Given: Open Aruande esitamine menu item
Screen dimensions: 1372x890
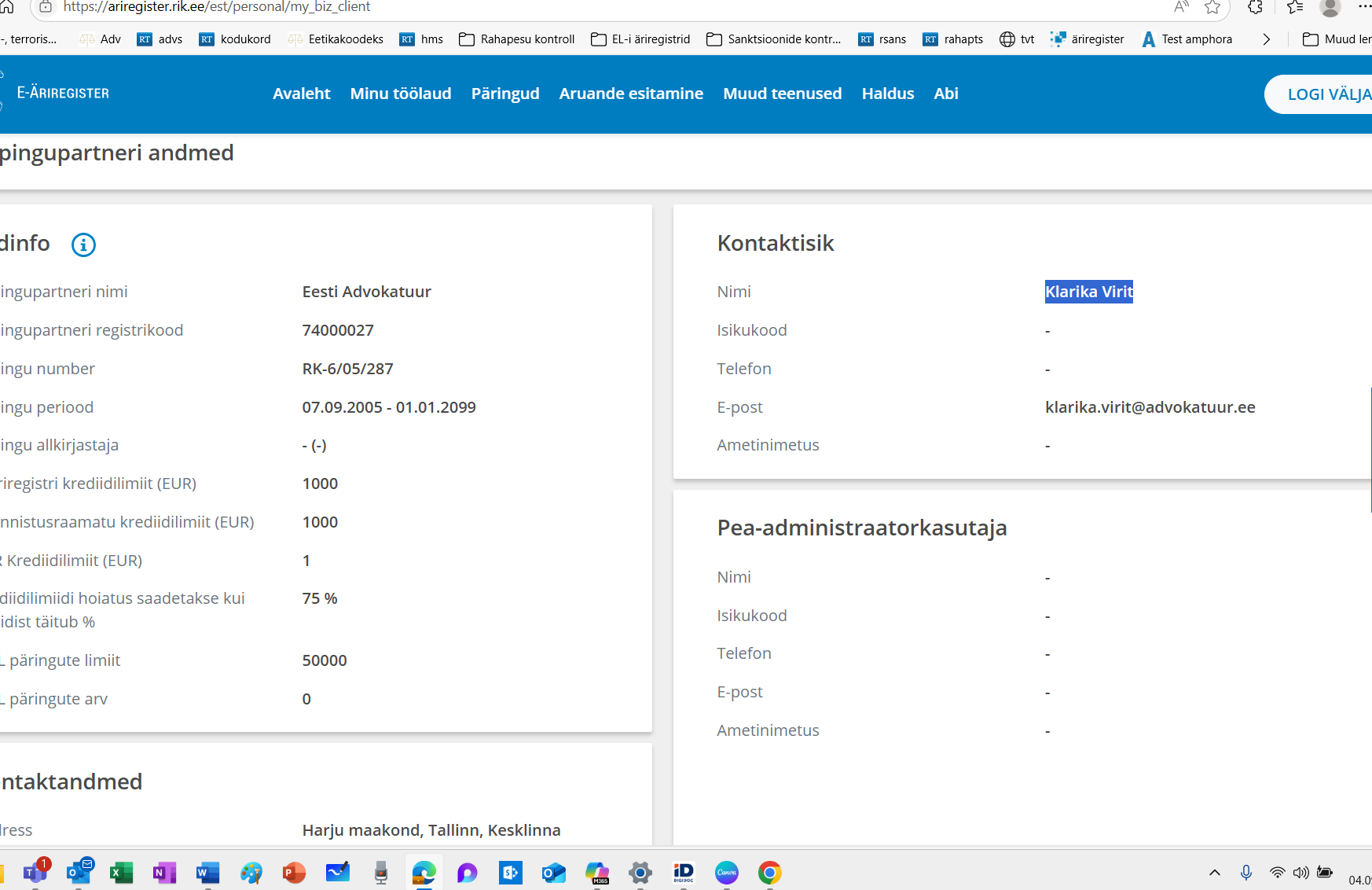Looking at the screenshot, I should (631, 94).
